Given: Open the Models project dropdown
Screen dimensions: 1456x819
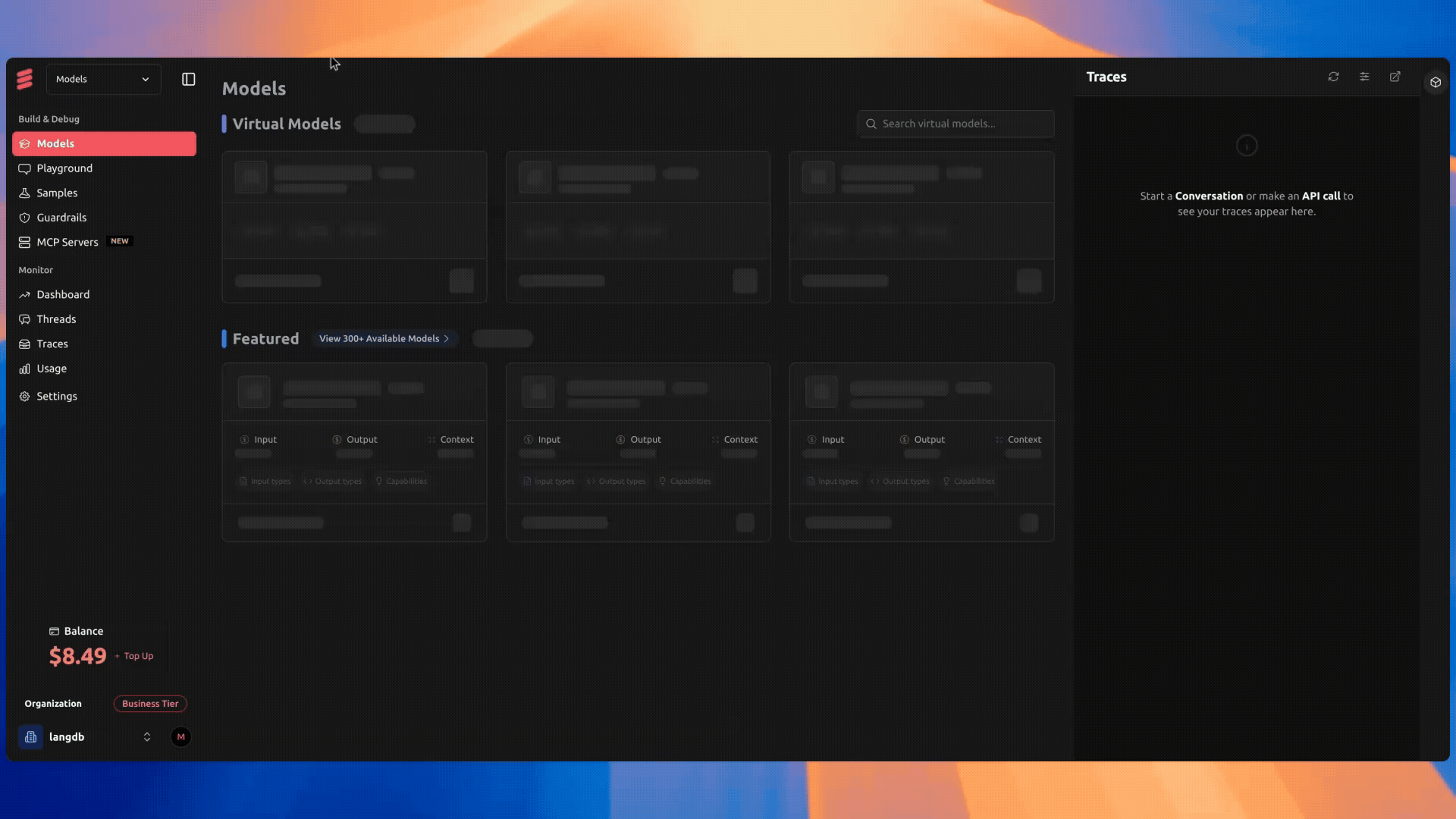Looking at the screenshot, I should click(103, 79).
